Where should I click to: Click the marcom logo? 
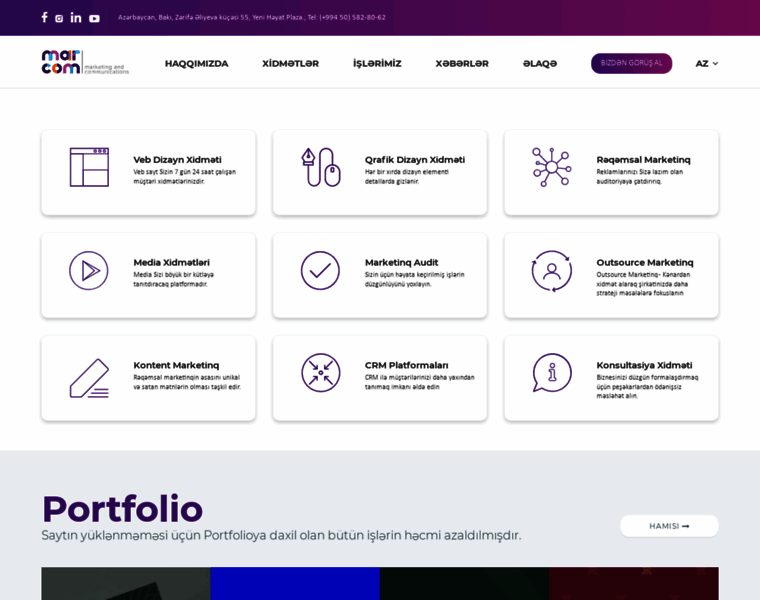(x=85, y=62)
